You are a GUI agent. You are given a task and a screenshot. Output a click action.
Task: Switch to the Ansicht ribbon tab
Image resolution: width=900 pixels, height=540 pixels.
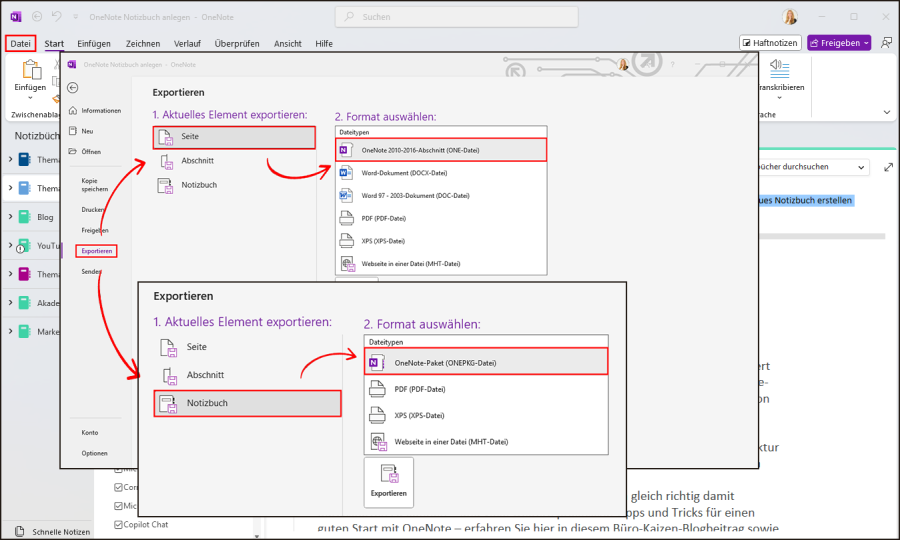[x=288, y=44]
